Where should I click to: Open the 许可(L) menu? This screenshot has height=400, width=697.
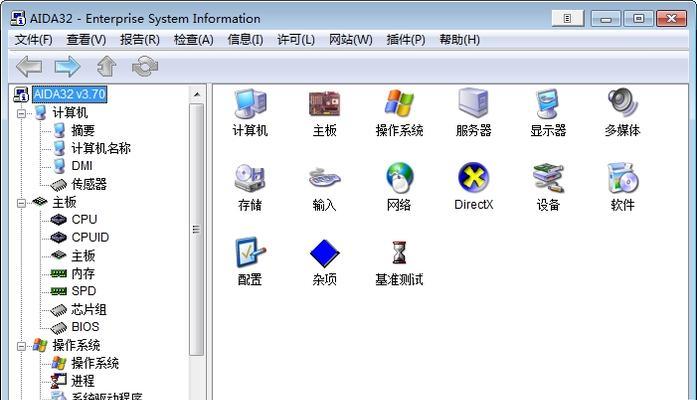pos(296,40)
